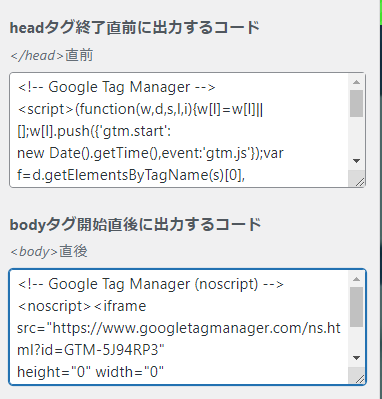382x399 pixels.
Task: Click the body code textarea scrollbar thumb
Action: pyautogui.click(x=356, y=307)
